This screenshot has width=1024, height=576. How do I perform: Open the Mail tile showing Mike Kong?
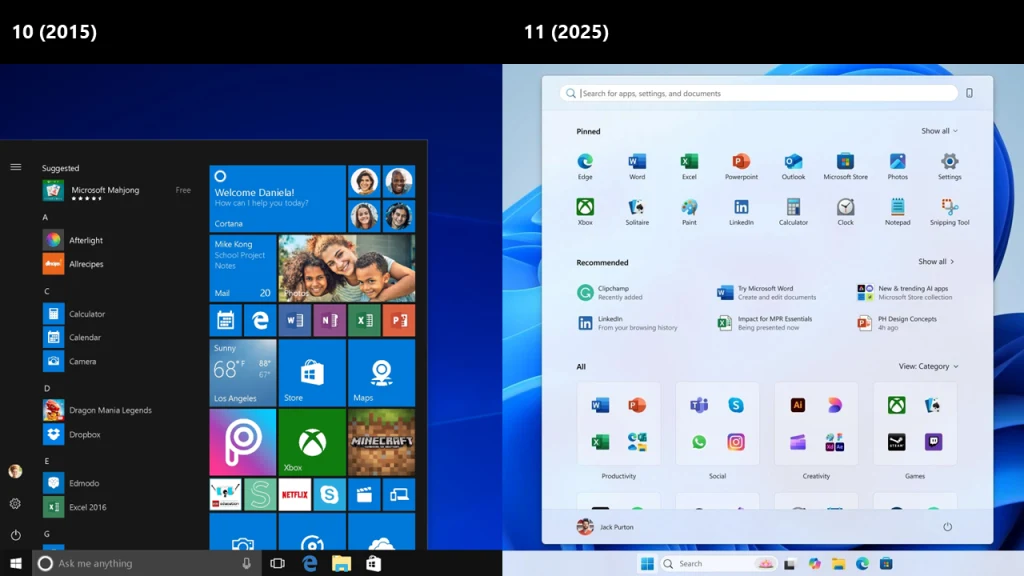click(x=242, y=268)
